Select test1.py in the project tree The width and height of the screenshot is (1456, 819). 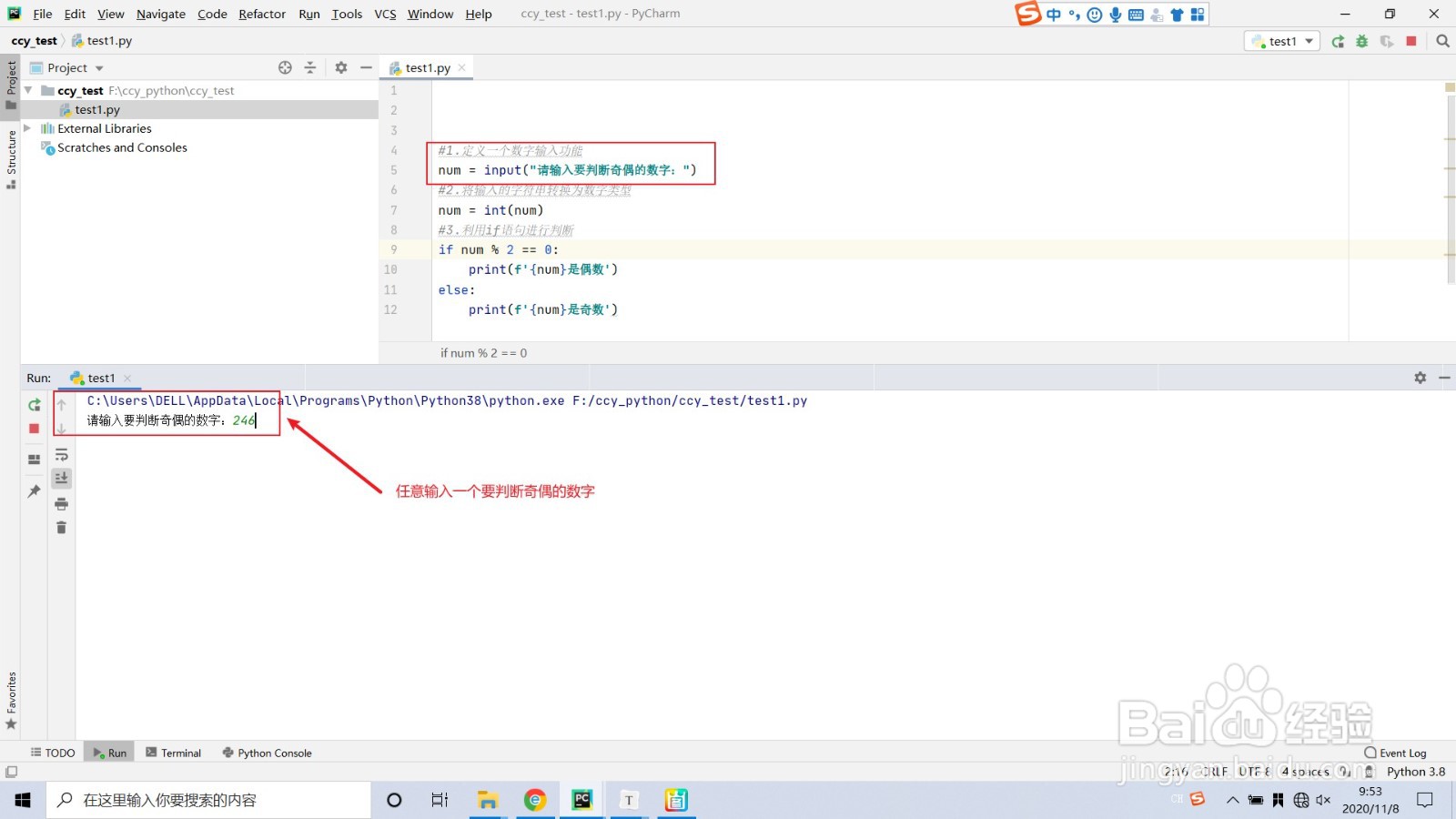click(x=97, y=110)
